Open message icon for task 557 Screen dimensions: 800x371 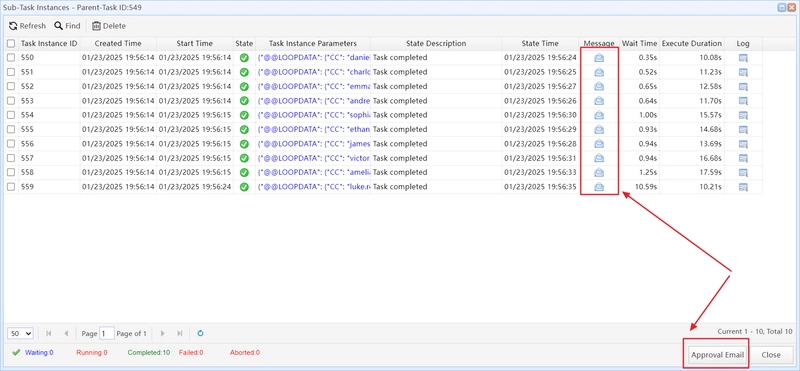[x=599, y=158]
